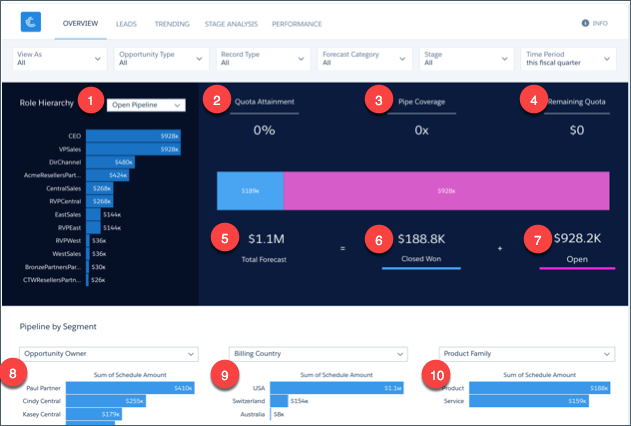Expand the Billing Country segment dropdown
The width and height of the screenshot is (631, 426).
[318, 354]
